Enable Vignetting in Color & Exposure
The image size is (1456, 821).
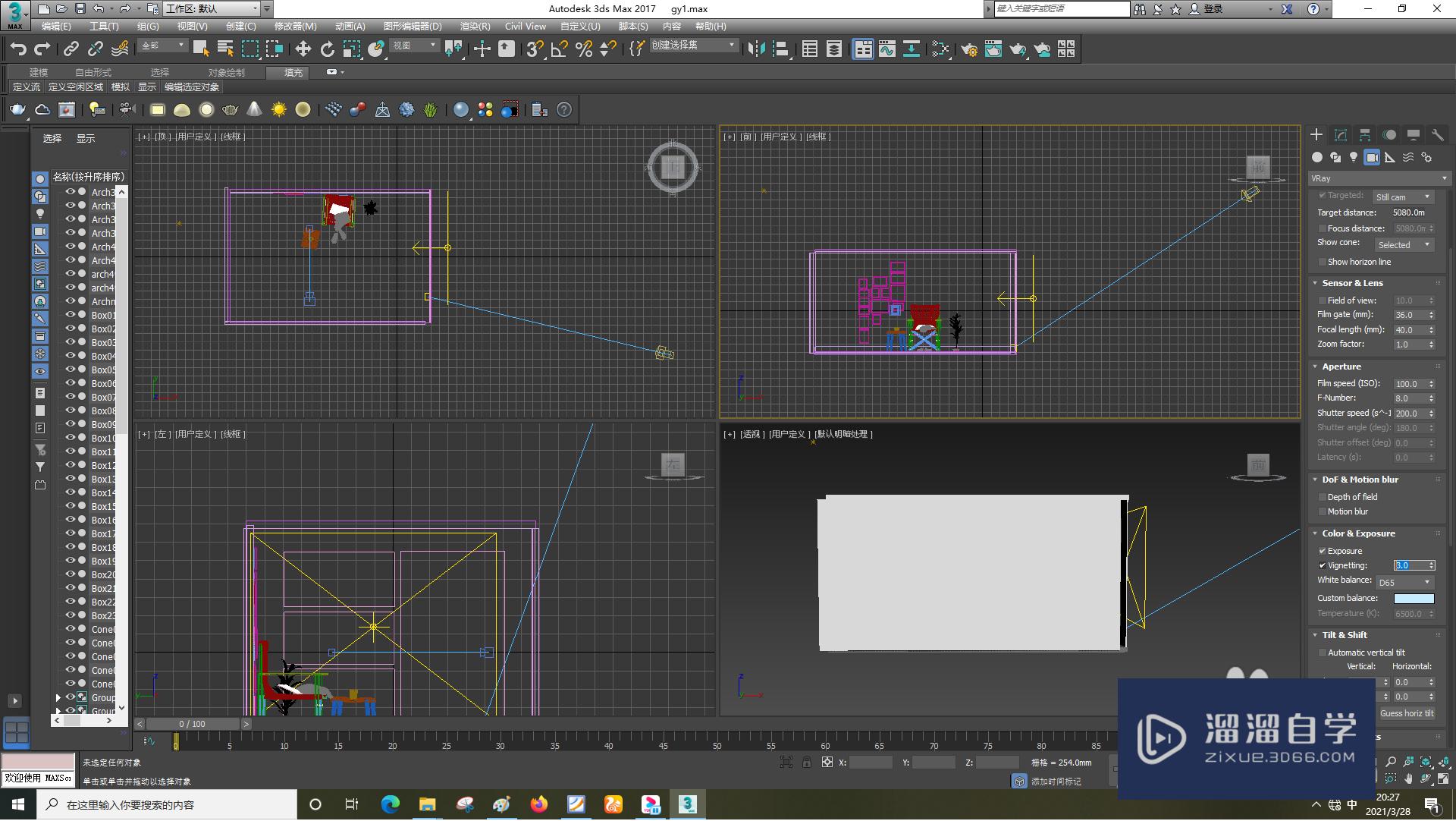(x=1323, y=565)
